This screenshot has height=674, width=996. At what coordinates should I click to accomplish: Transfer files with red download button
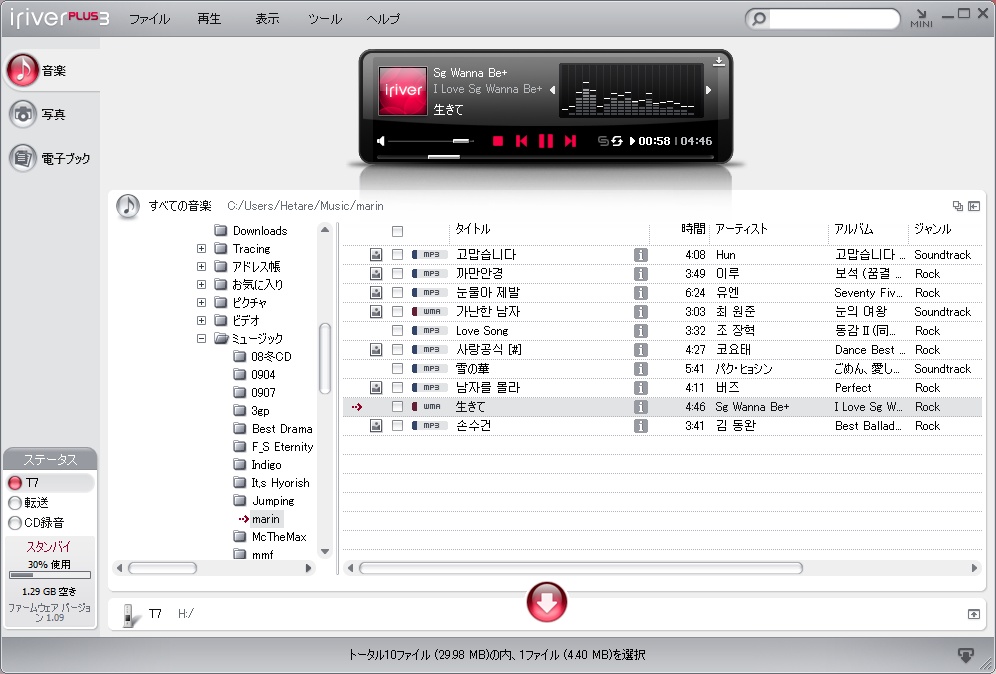click(547, 602)
